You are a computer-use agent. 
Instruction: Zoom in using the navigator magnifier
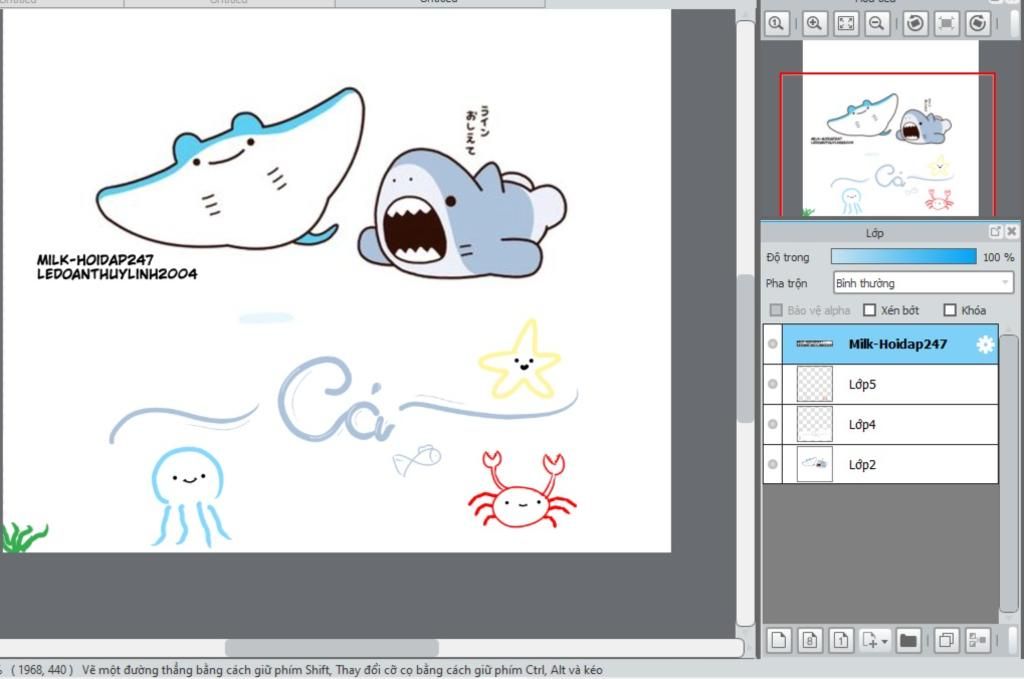pos(814,24)
